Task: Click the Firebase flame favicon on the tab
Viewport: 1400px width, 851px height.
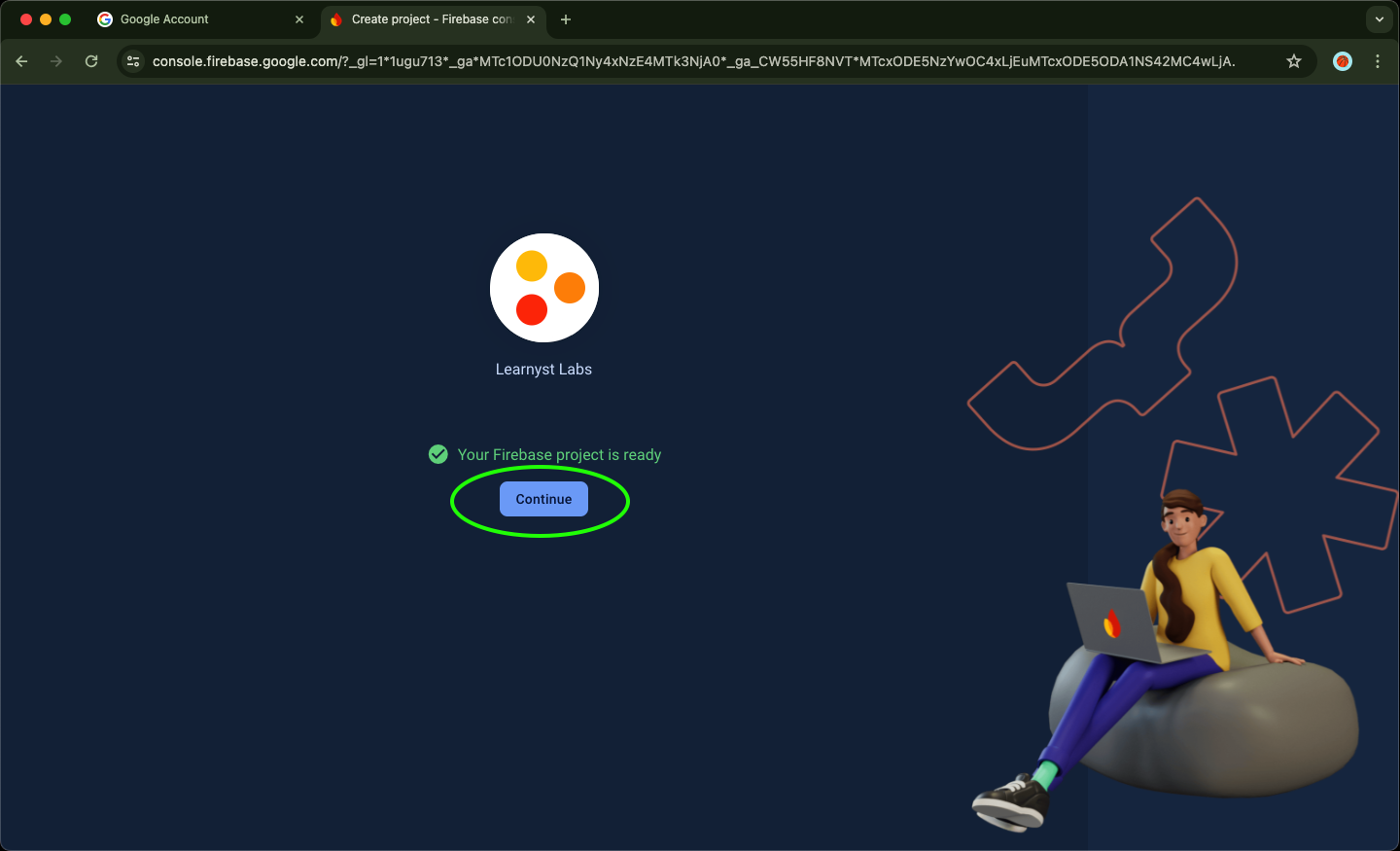Action: 336,18
